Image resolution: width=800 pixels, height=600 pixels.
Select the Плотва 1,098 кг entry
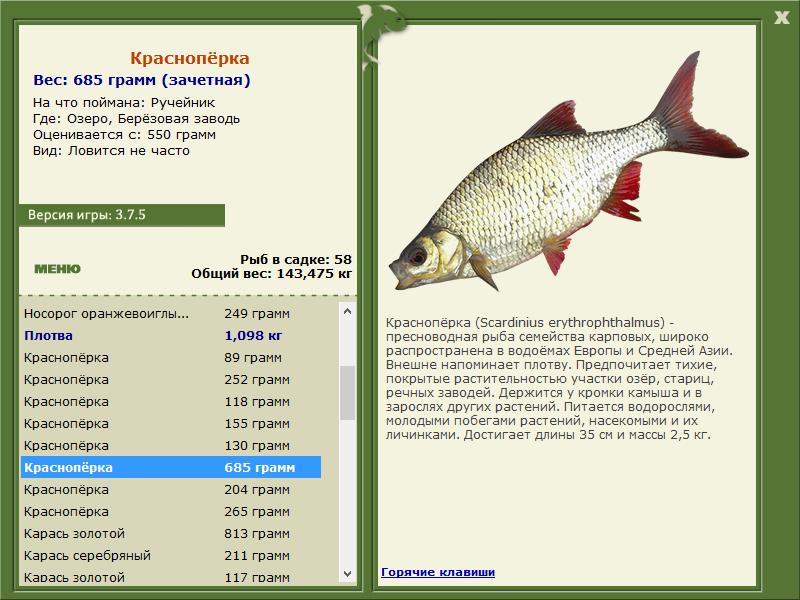point(171,336)
